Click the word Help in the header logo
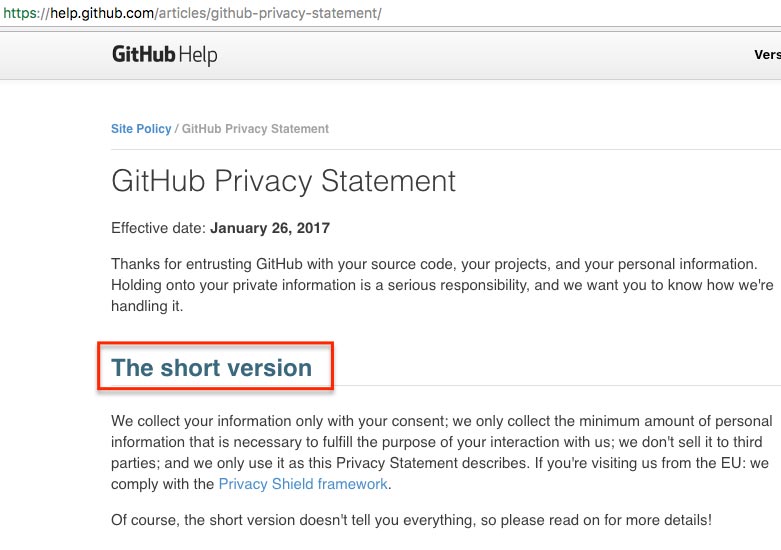 [198, 55]
